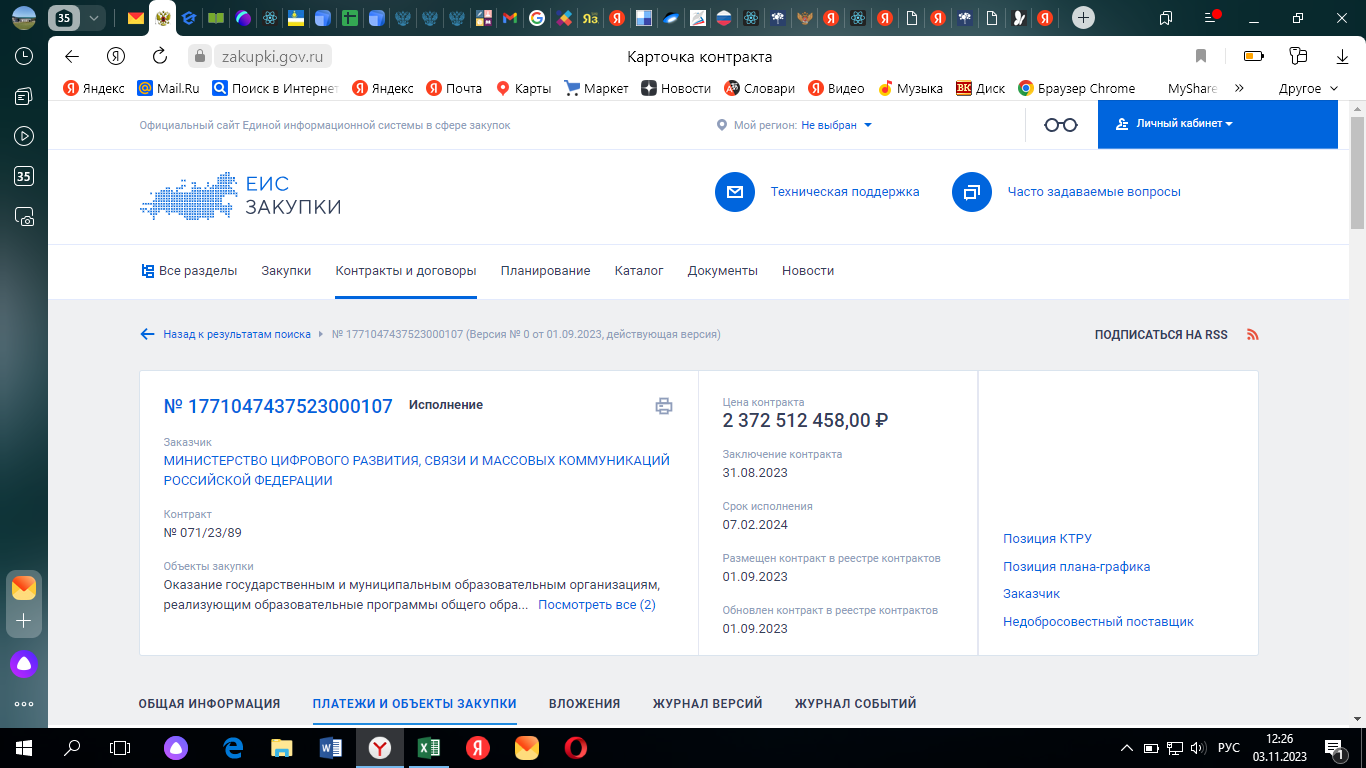
Task: Switch to the Журнал событий tab
Action: point(855,704)
